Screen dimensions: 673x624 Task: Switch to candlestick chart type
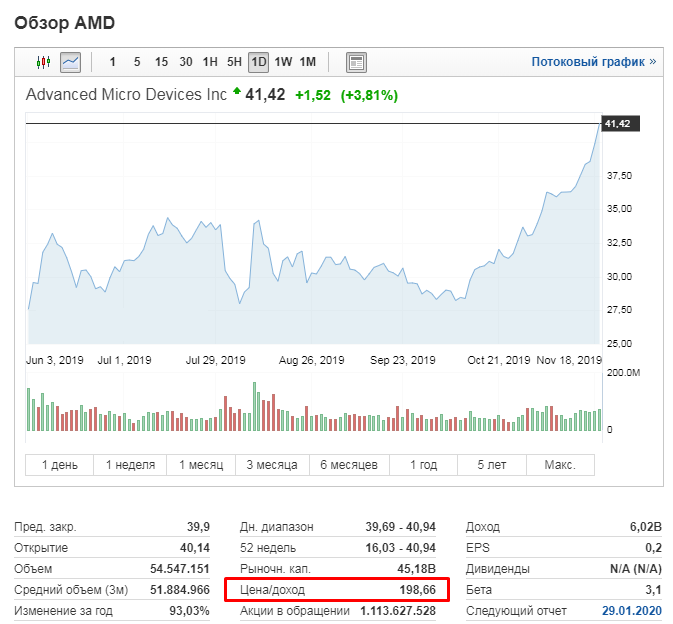click(43, 62)
